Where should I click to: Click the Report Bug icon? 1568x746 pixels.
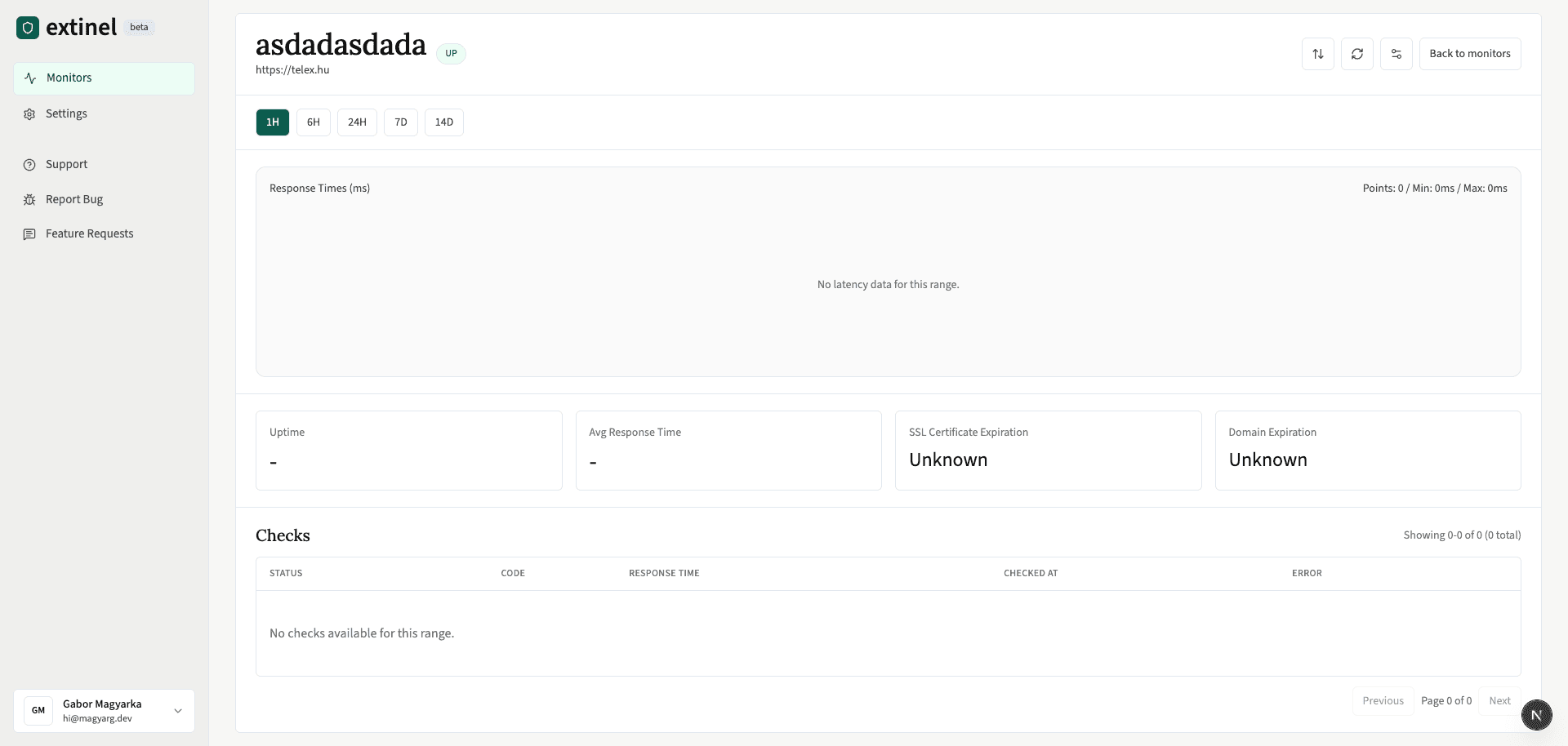(29, 200)
